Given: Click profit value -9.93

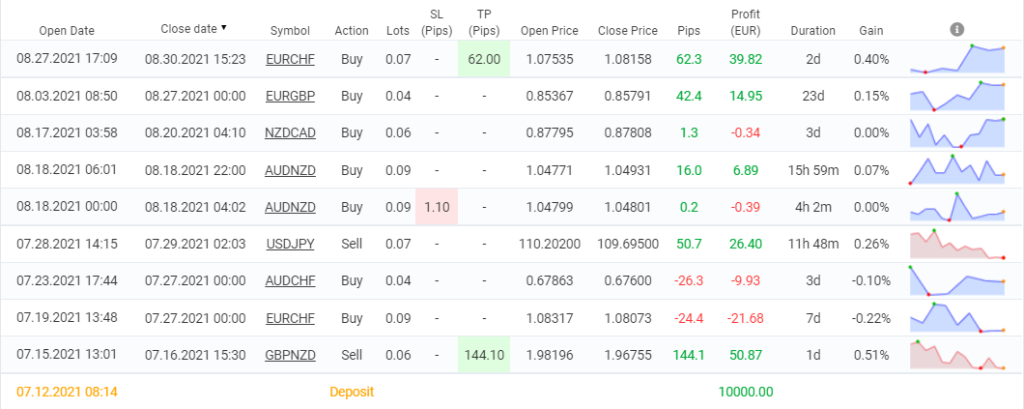Looking at the screenshot, I should click(746, 281).
